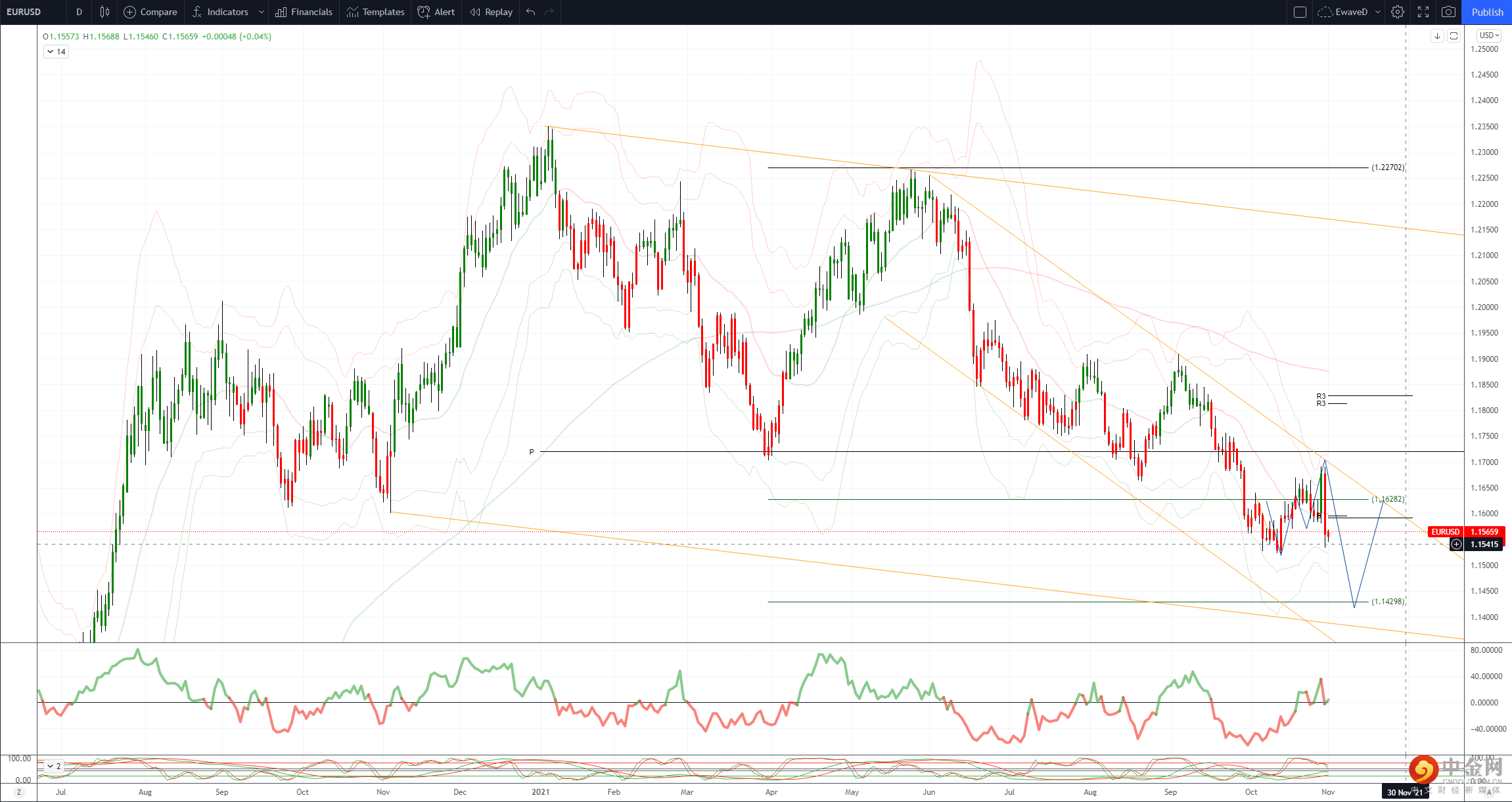This screenshot has width=1512, height=802.
Task: Click the EURUSD symbol search field
Action: point(24,12)
